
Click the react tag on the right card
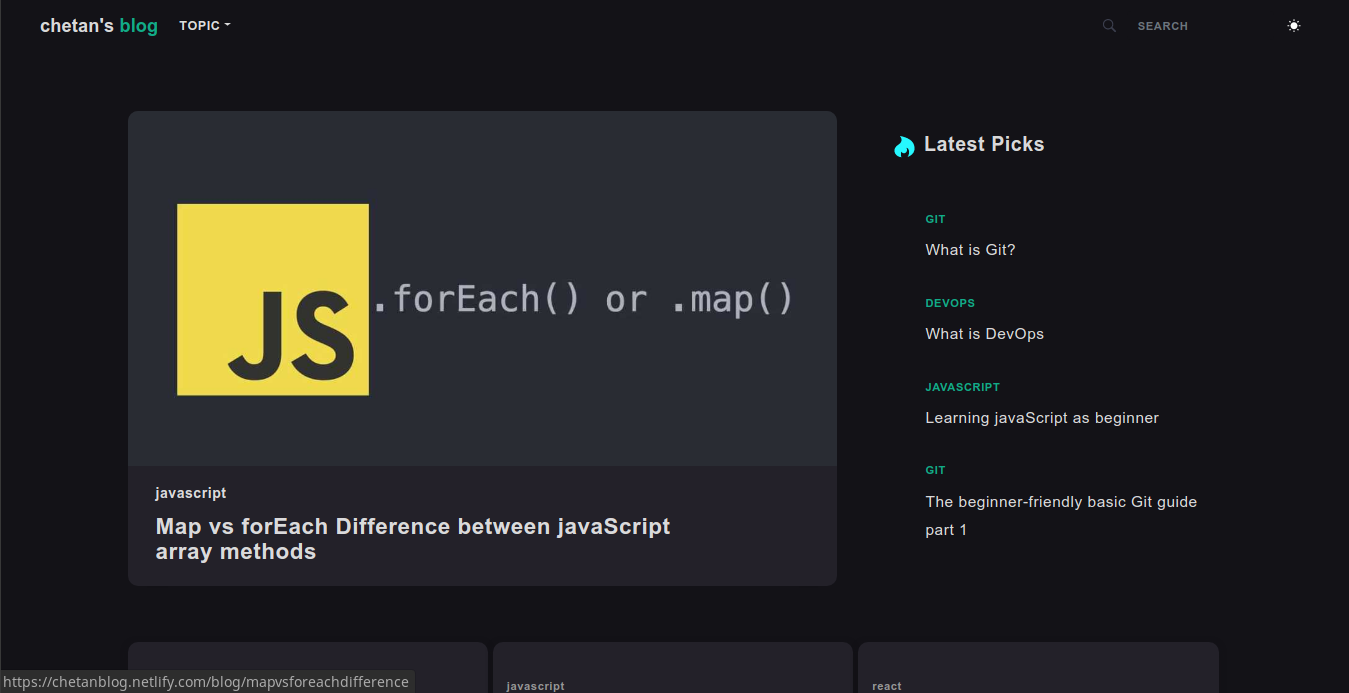click(x=886, y=685)
